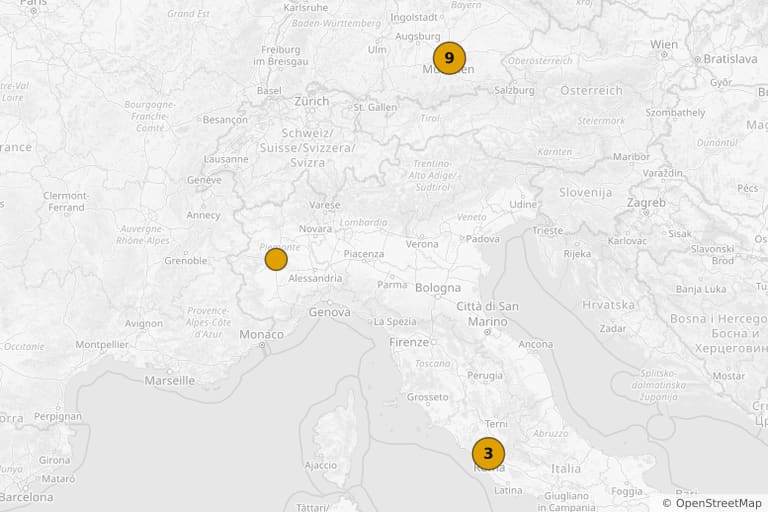The image size is (768, 512).
Task: Click the La Spezia city label
Action: click(395, 322)
